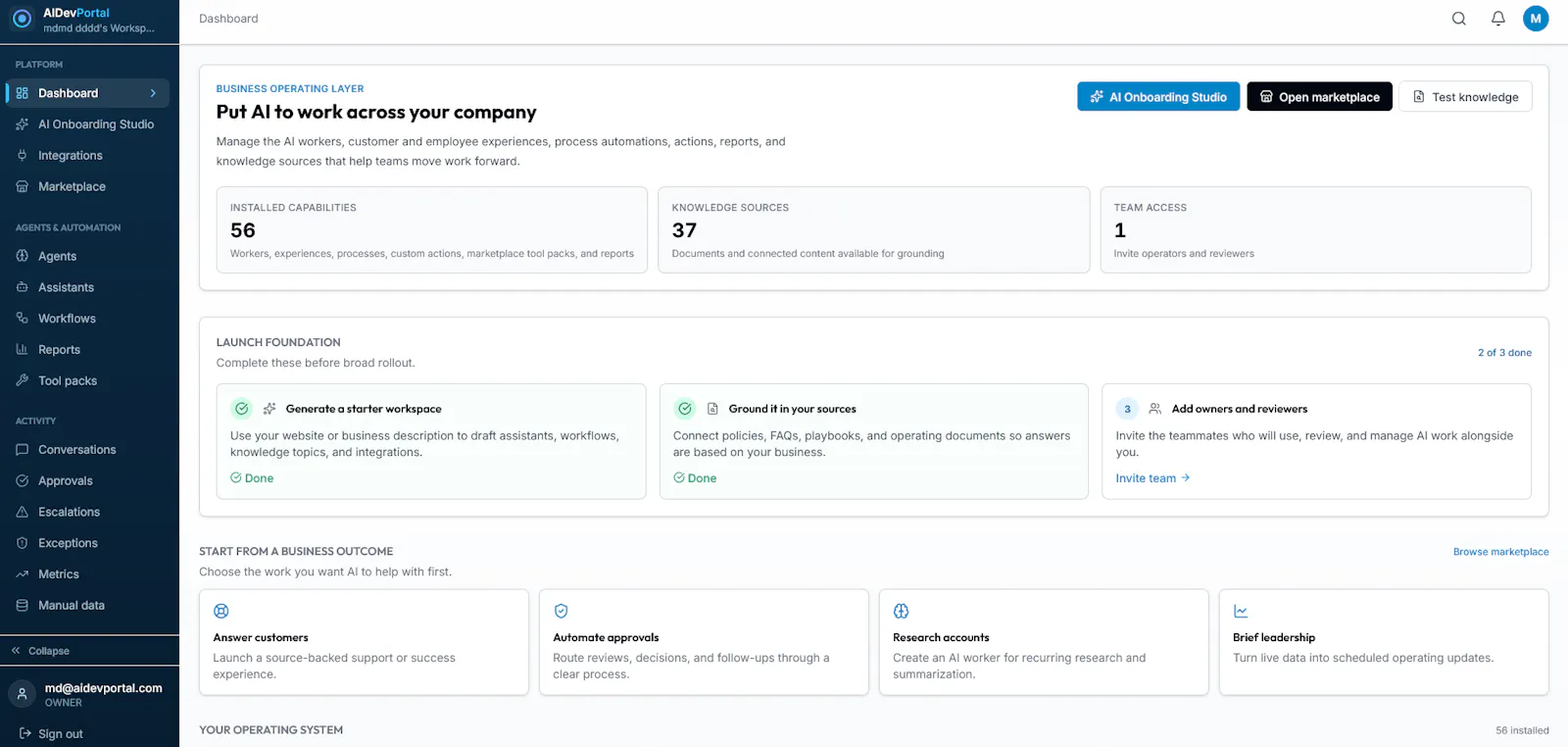Click the Answer customers lifebuoy icon
This screenshot has width=1568, height=747.
[x=221, y=611]
